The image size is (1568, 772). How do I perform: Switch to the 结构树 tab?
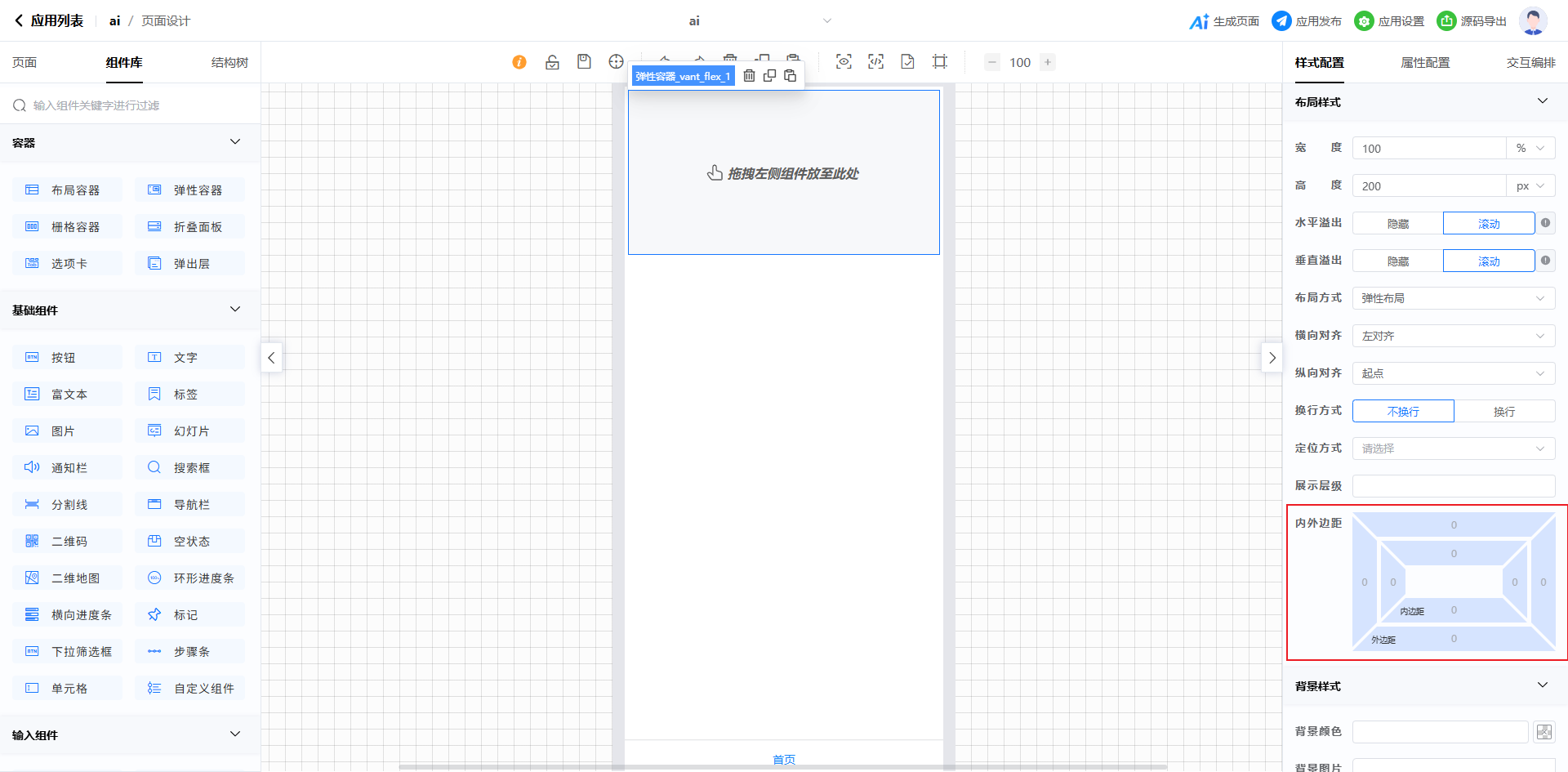coord(229,63)
